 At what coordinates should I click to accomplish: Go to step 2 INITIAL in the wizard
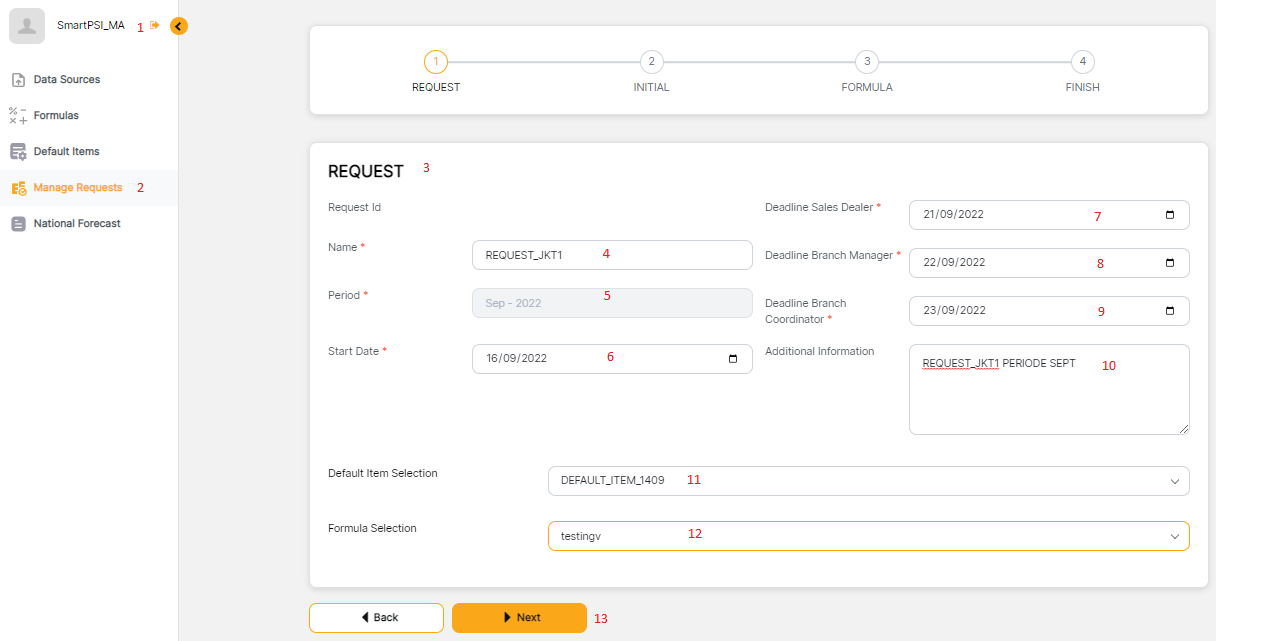coord(651,62)
